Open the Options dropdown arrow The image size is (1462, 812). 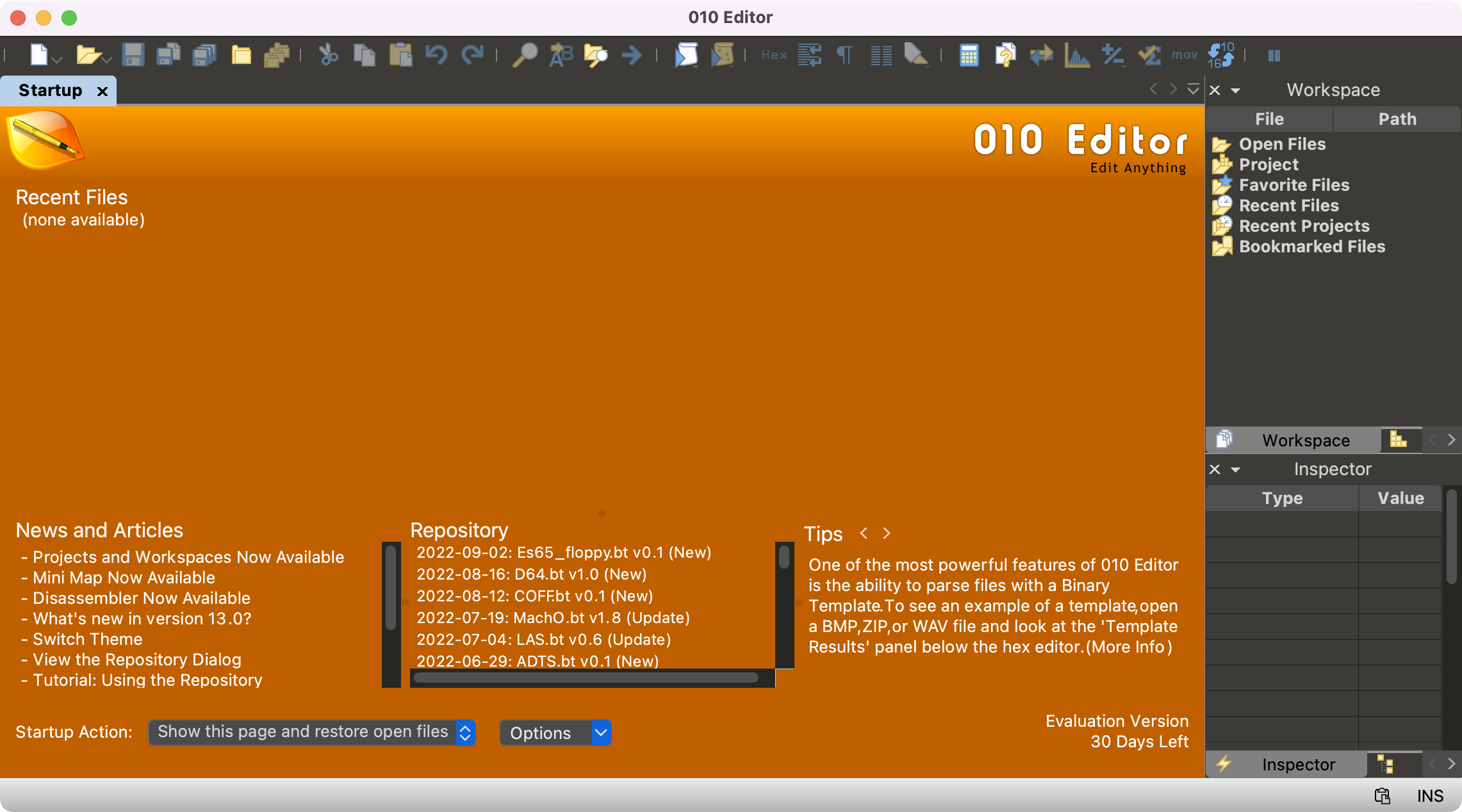pos(600,732)
